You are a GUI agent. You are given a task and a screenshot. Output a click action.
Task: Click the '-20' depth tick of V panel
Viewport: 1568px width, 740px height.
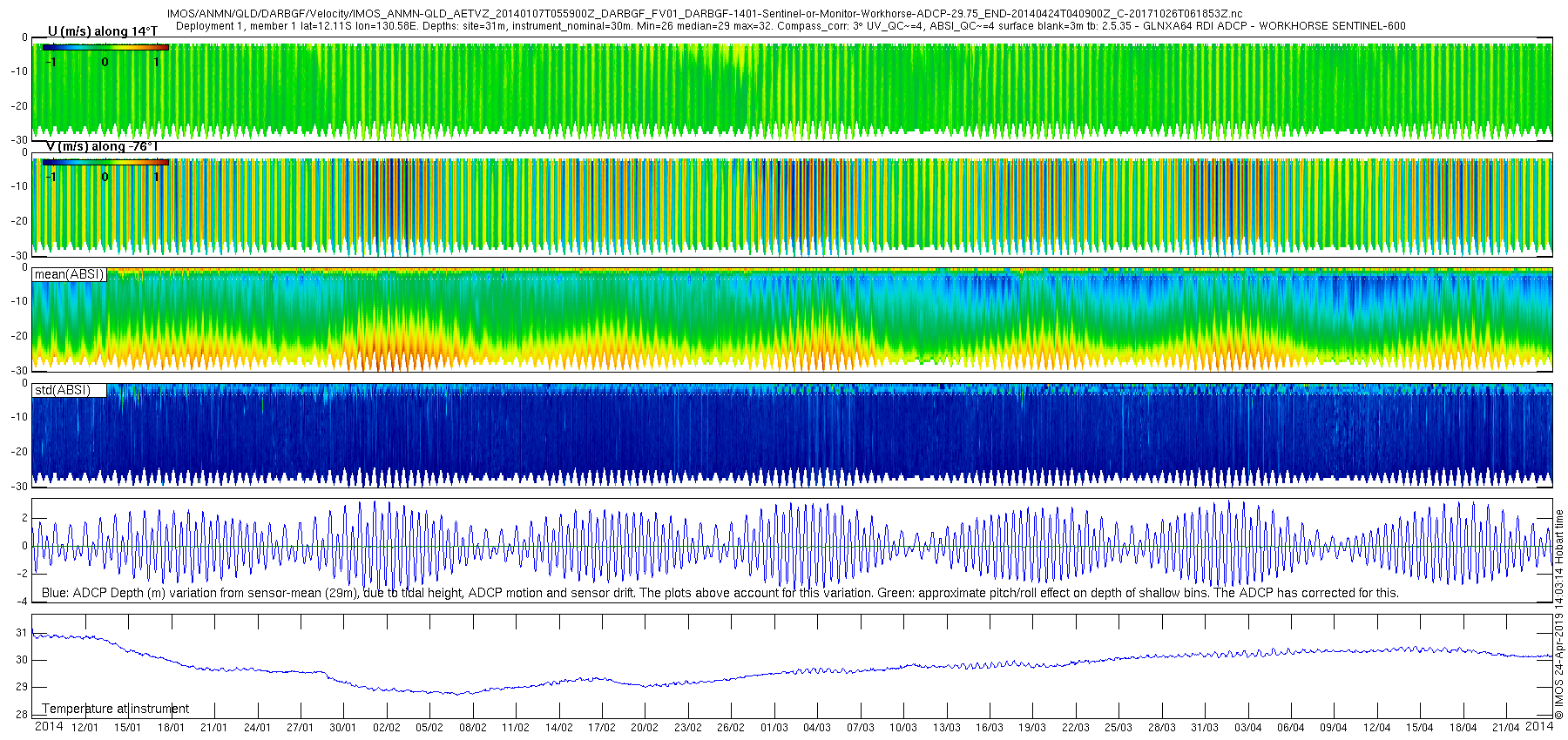19,221
